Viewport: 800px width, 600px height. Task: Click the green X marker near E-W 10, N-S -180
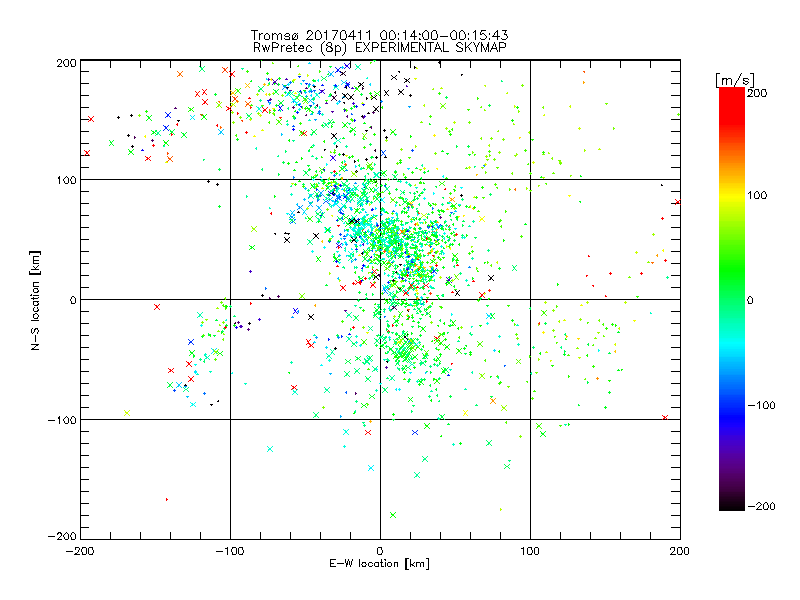coord(393,515)
